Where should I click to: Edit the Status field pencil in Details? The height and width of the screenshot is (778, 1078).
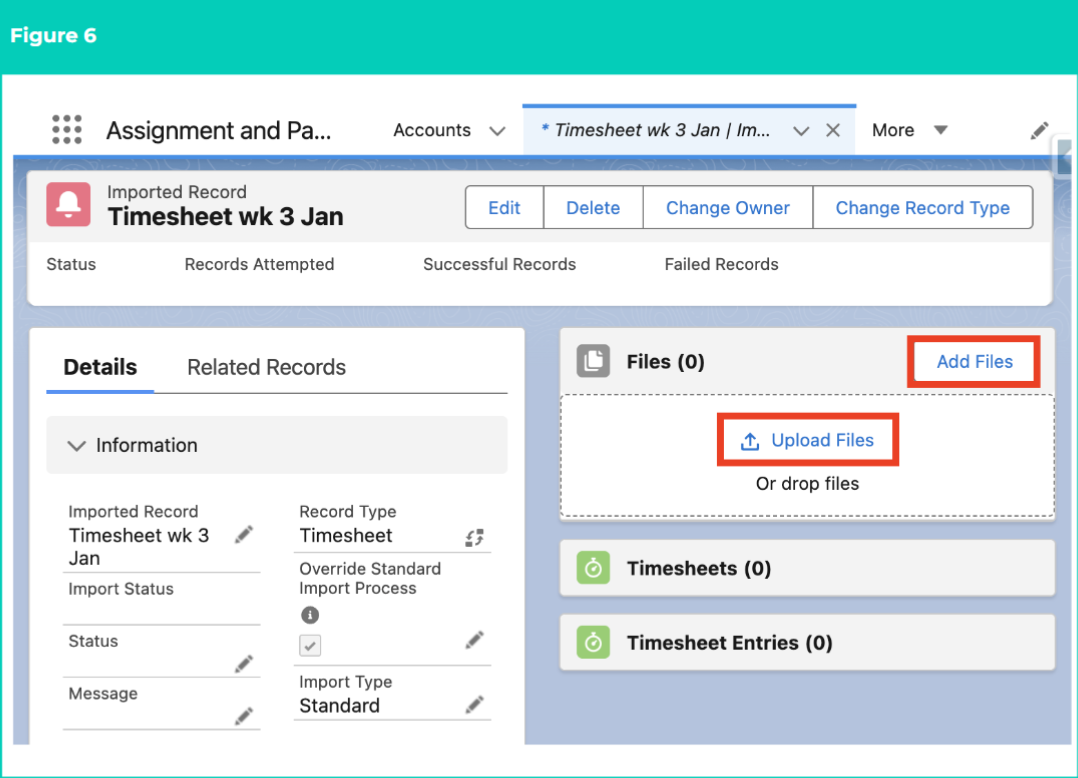pyautogui.click(x=243, y=663)
